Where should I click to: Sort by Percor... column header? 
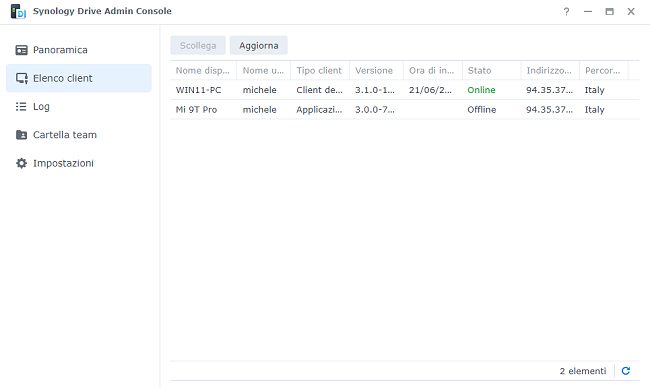tap(604, 70)
